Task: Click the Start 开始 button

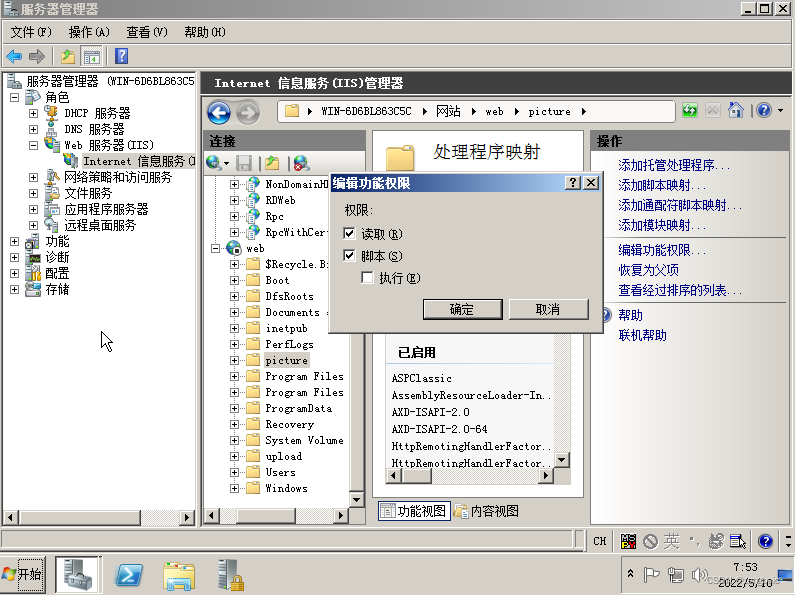Action: 23,574
